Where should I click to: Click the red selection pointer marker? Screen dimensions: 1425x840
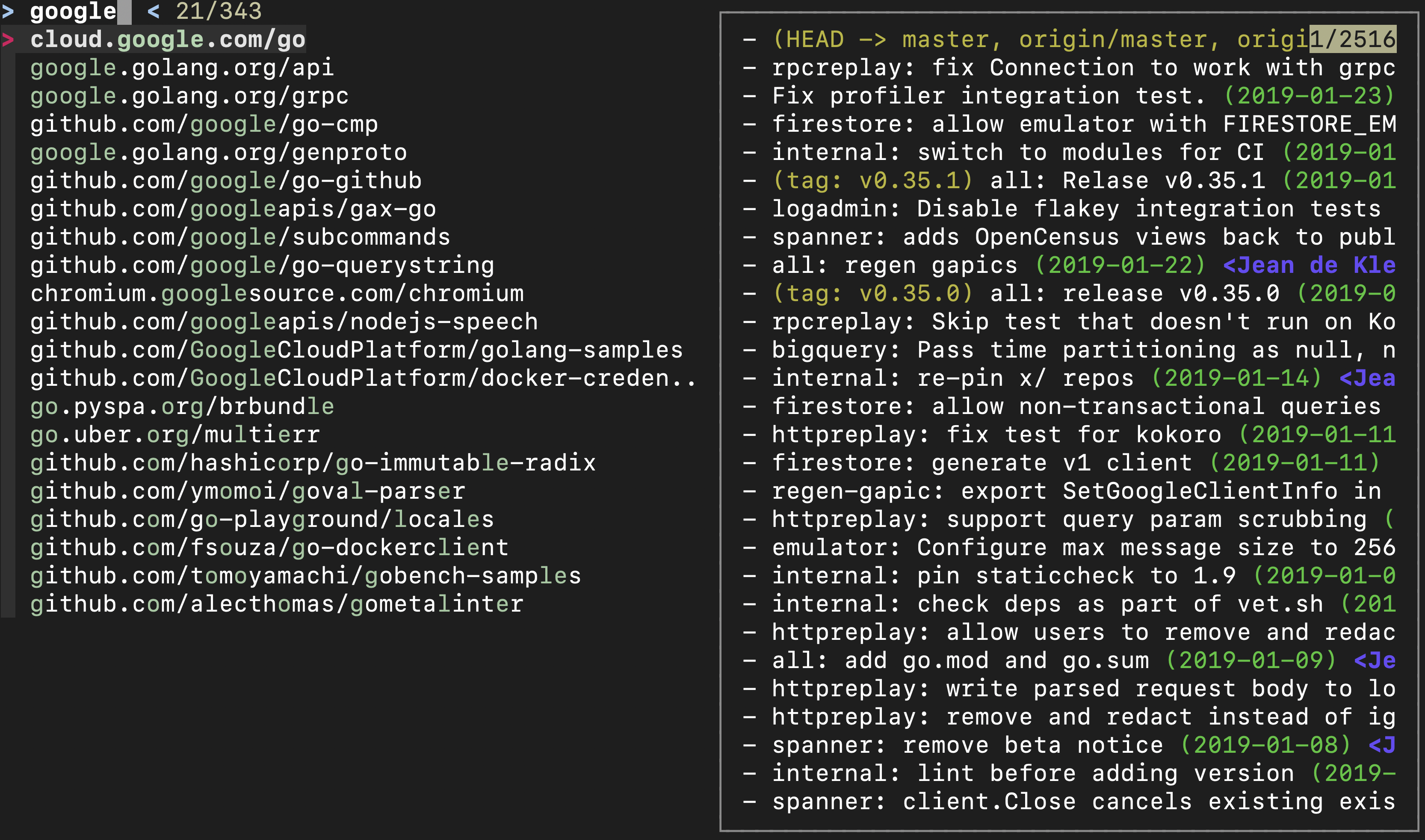pyautogui.click(x=8, y=40)
